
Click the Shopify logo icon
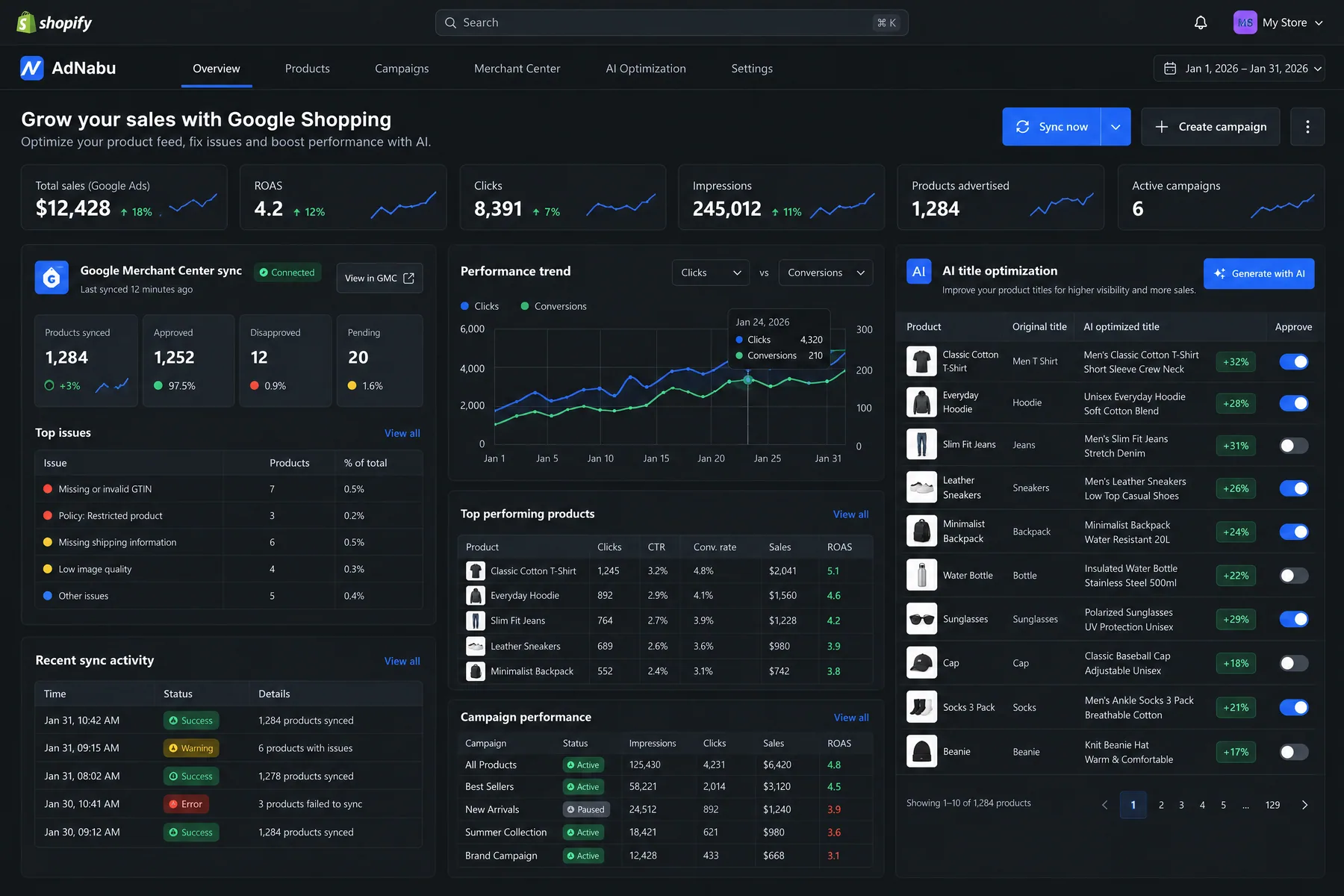[x=26, y=22]
